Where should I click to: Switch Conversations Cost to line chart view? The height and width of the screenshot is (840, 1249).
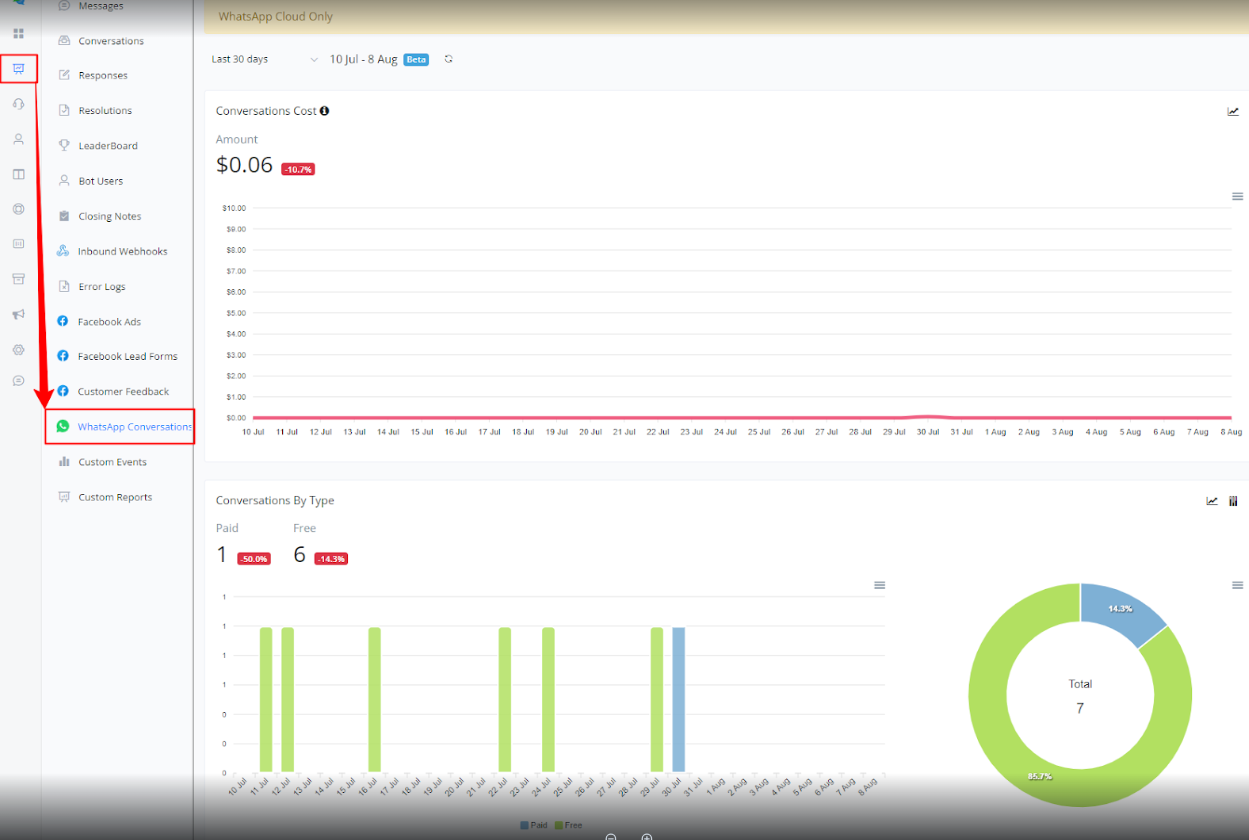(x=1233, y=111)
